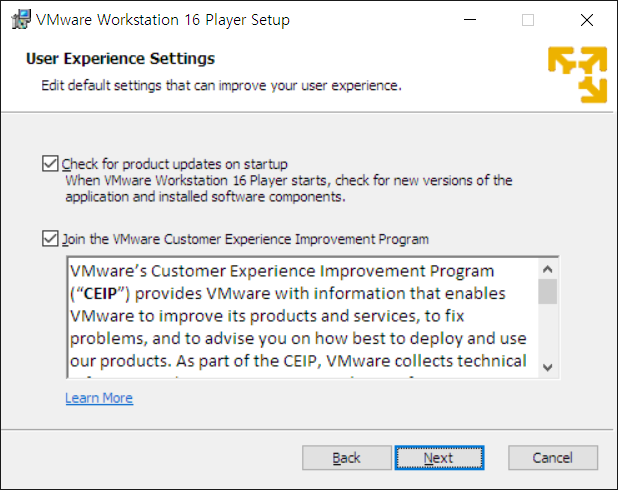
Task: Click the scroll up arrow in CEIP text
Action: 547,270
